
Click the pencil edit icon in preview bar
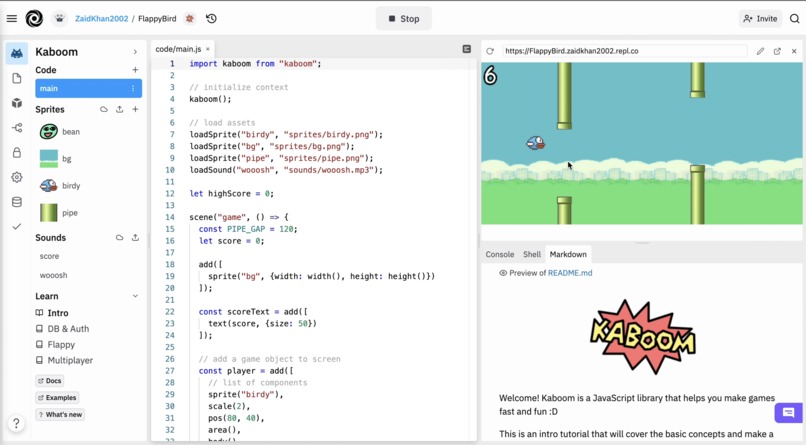coord(760,51)
